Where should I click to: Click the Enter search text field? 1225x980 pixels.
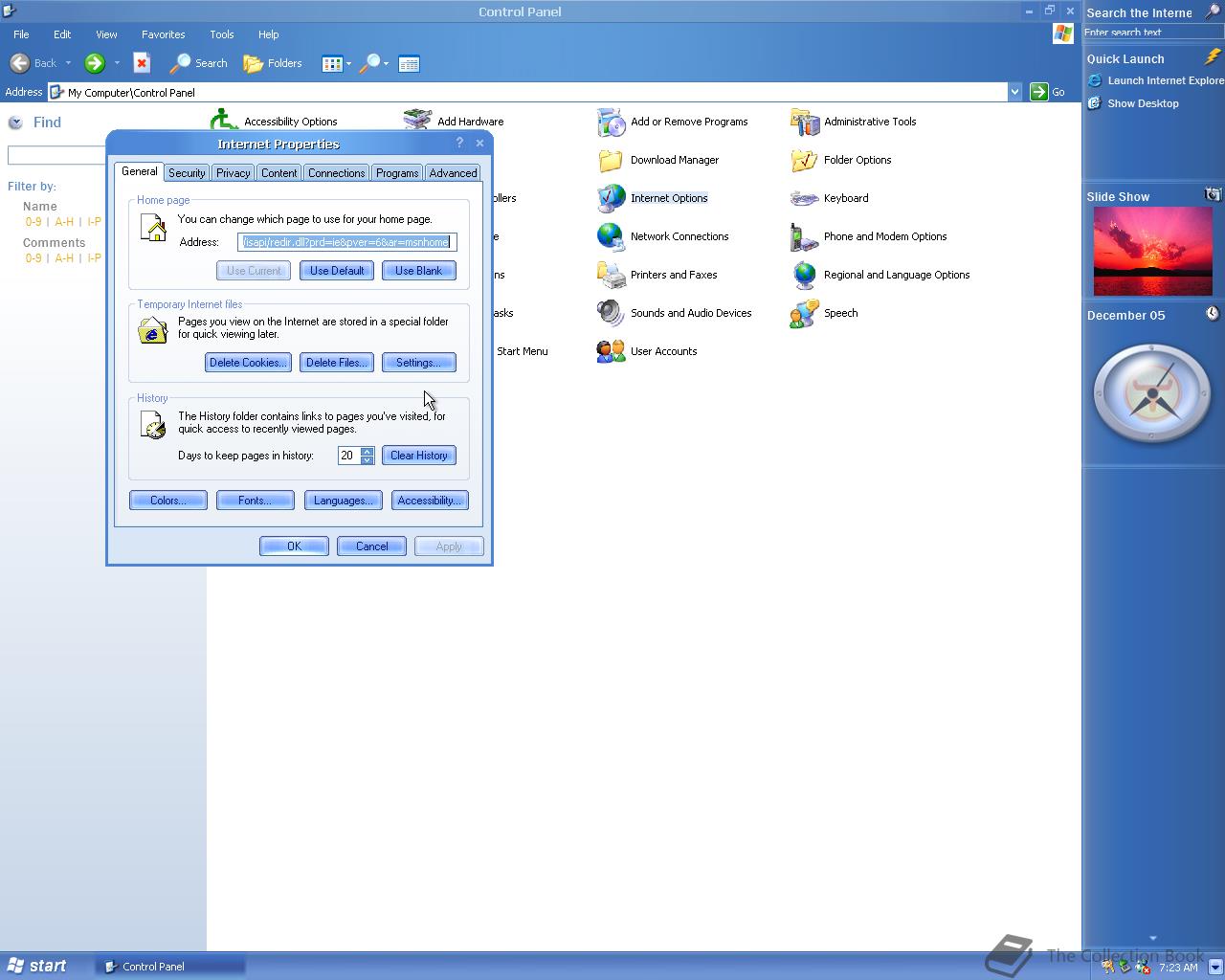1152,33
